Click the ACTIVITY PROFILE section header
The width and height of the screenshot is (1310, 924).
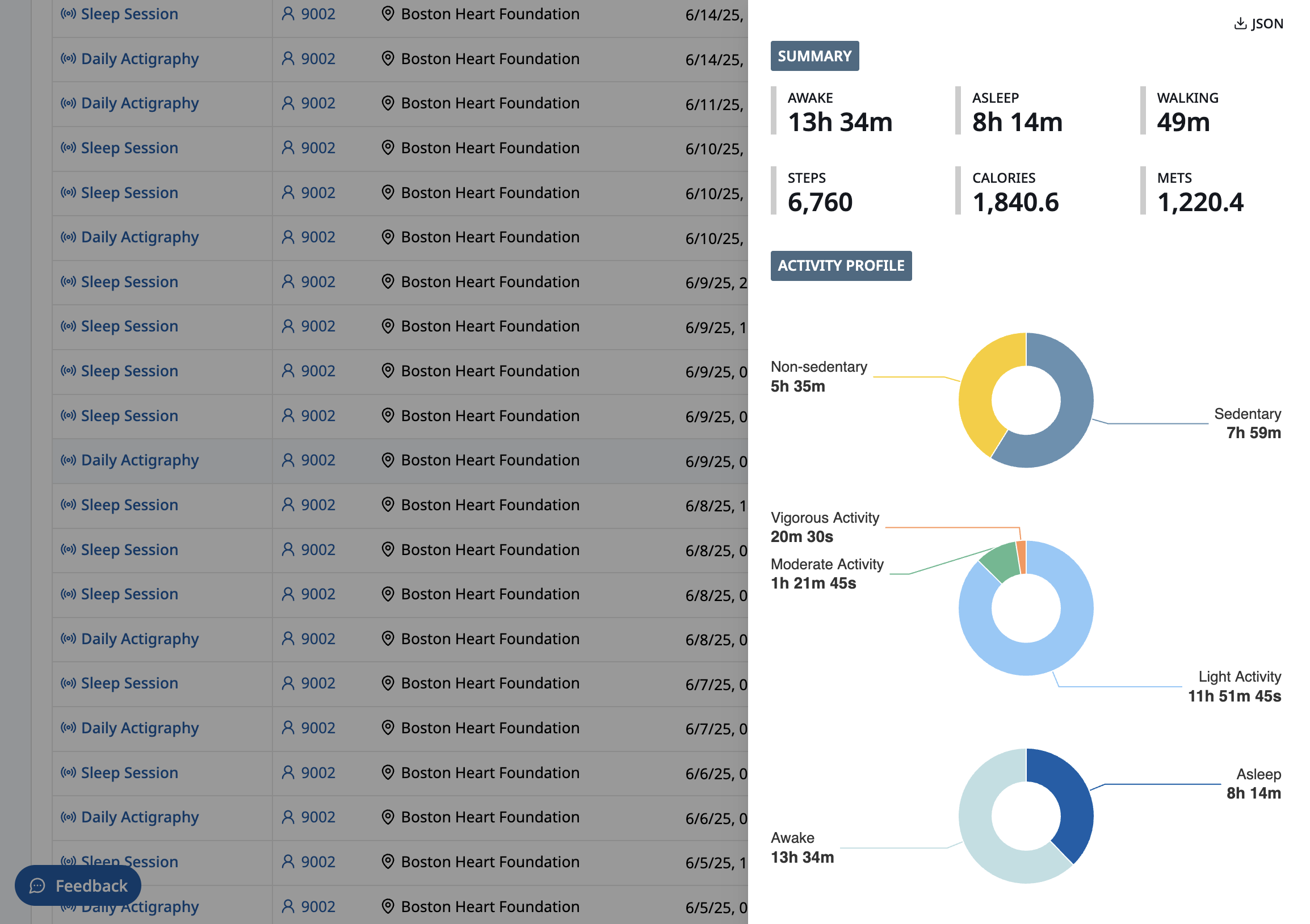[x=841, y=266]
